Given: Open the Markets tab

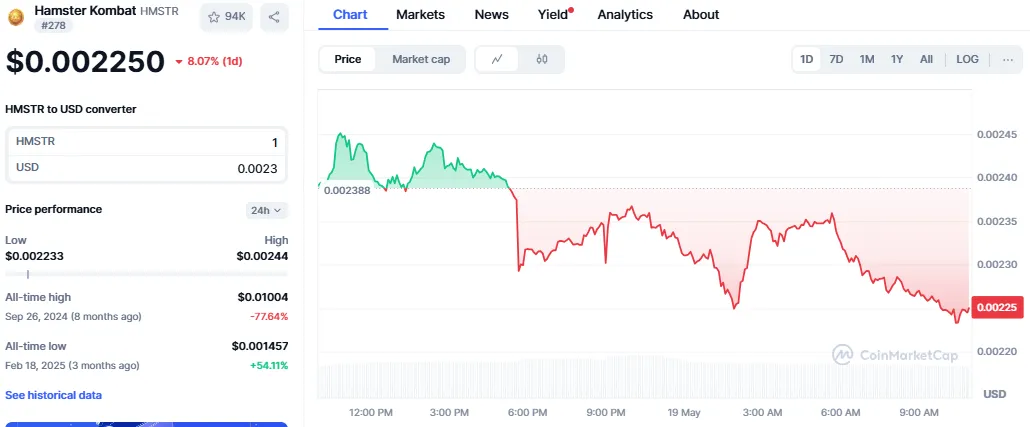Looking at the screenshot, I should tap(420, 14).
